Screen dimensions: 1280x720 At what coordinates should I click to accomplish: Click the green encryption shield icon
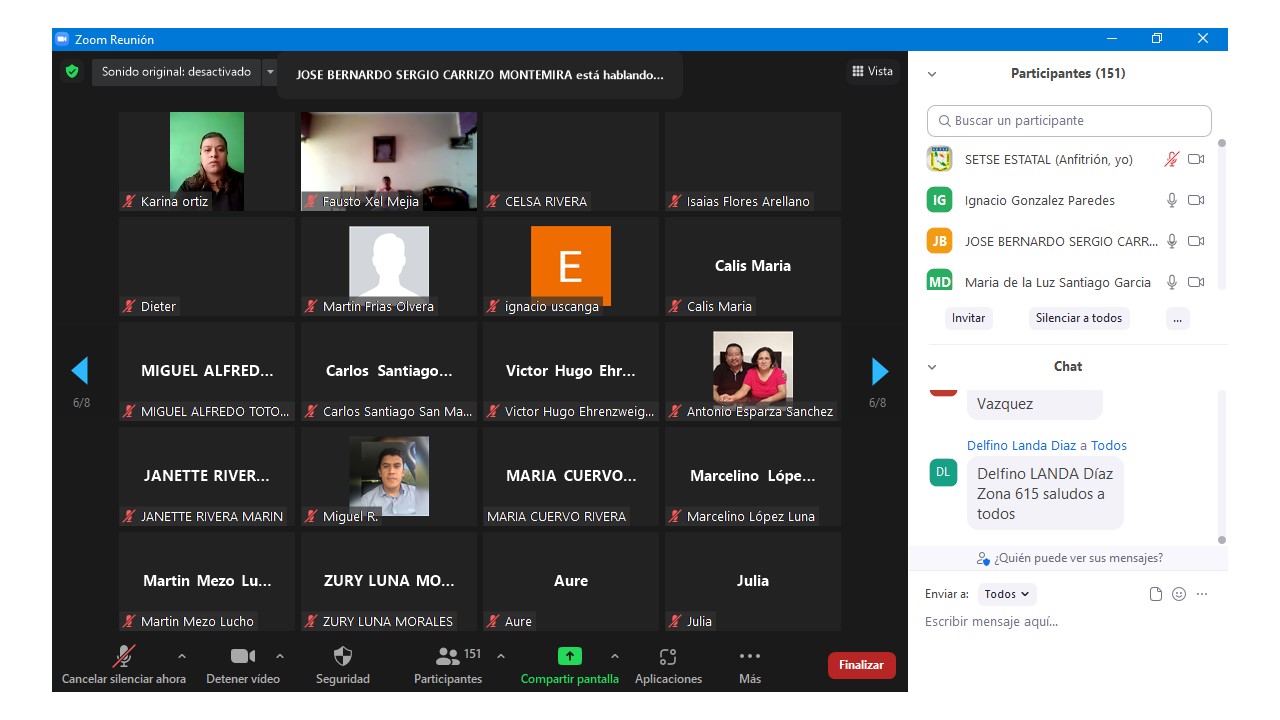(x=72, y=72)
